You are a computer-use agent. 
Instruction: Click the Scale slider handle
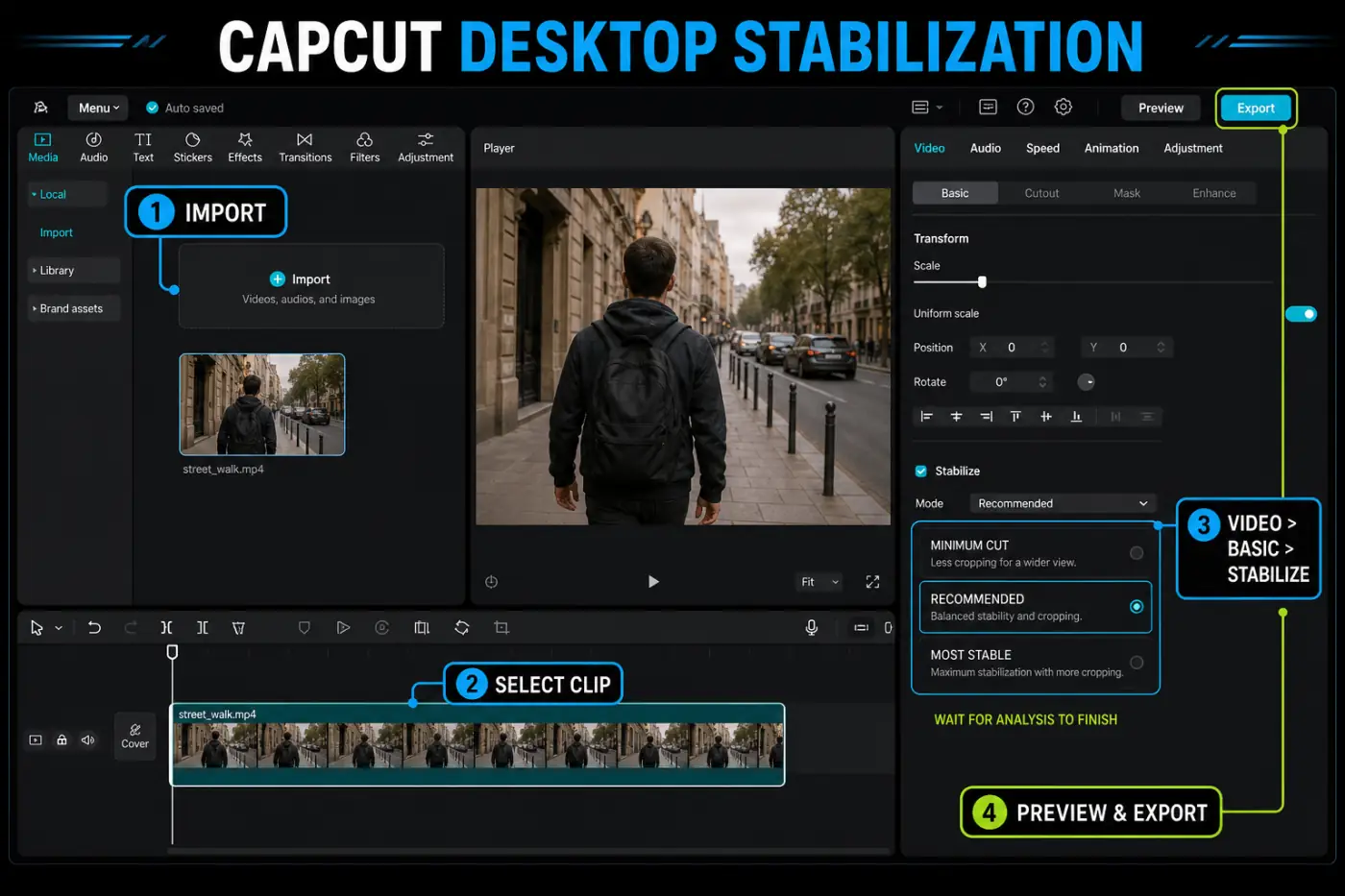click(982, 281)
